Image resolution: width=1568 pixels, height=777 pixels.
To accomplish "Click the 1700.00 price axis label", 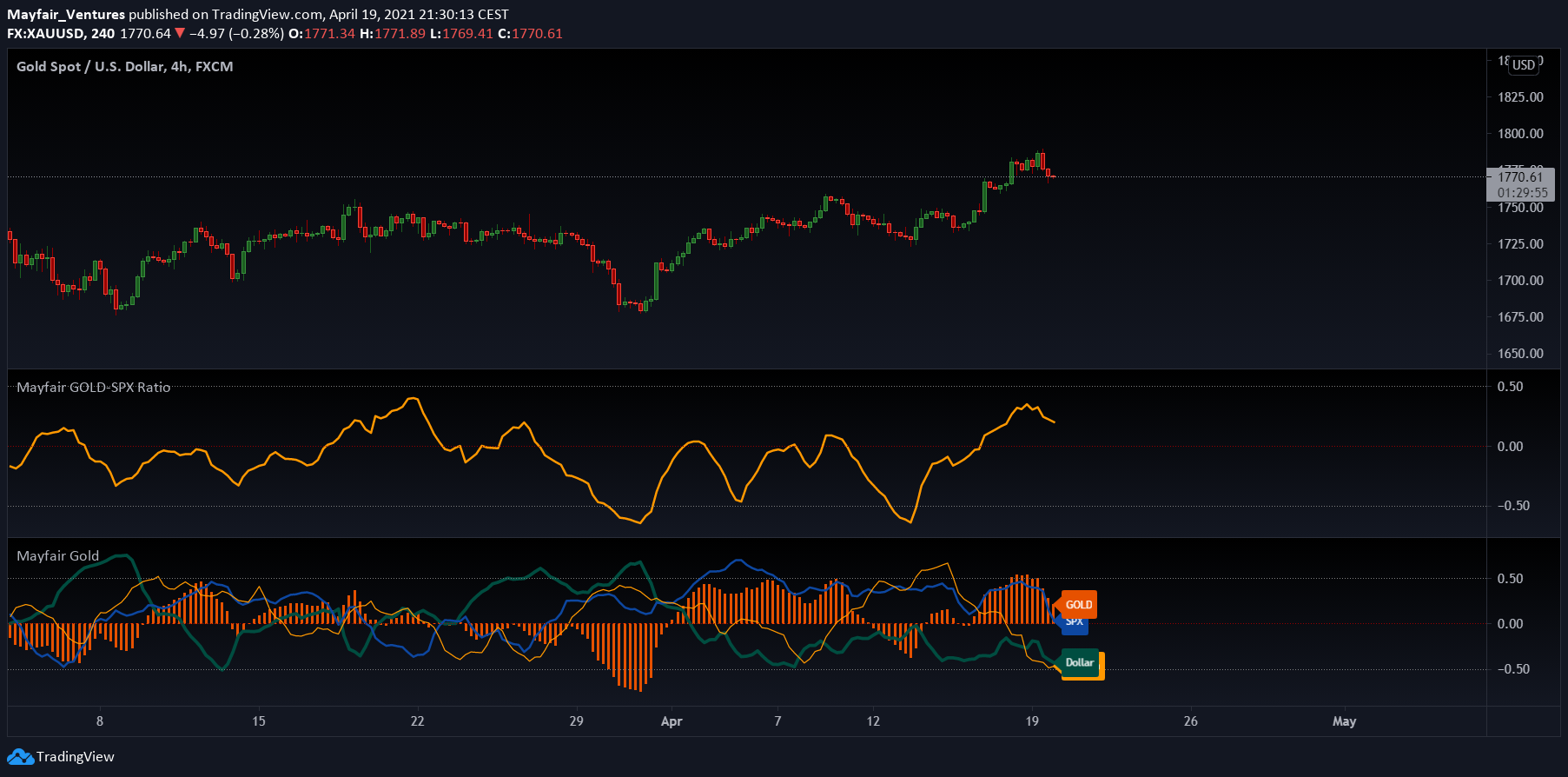I will point(1520,281).
